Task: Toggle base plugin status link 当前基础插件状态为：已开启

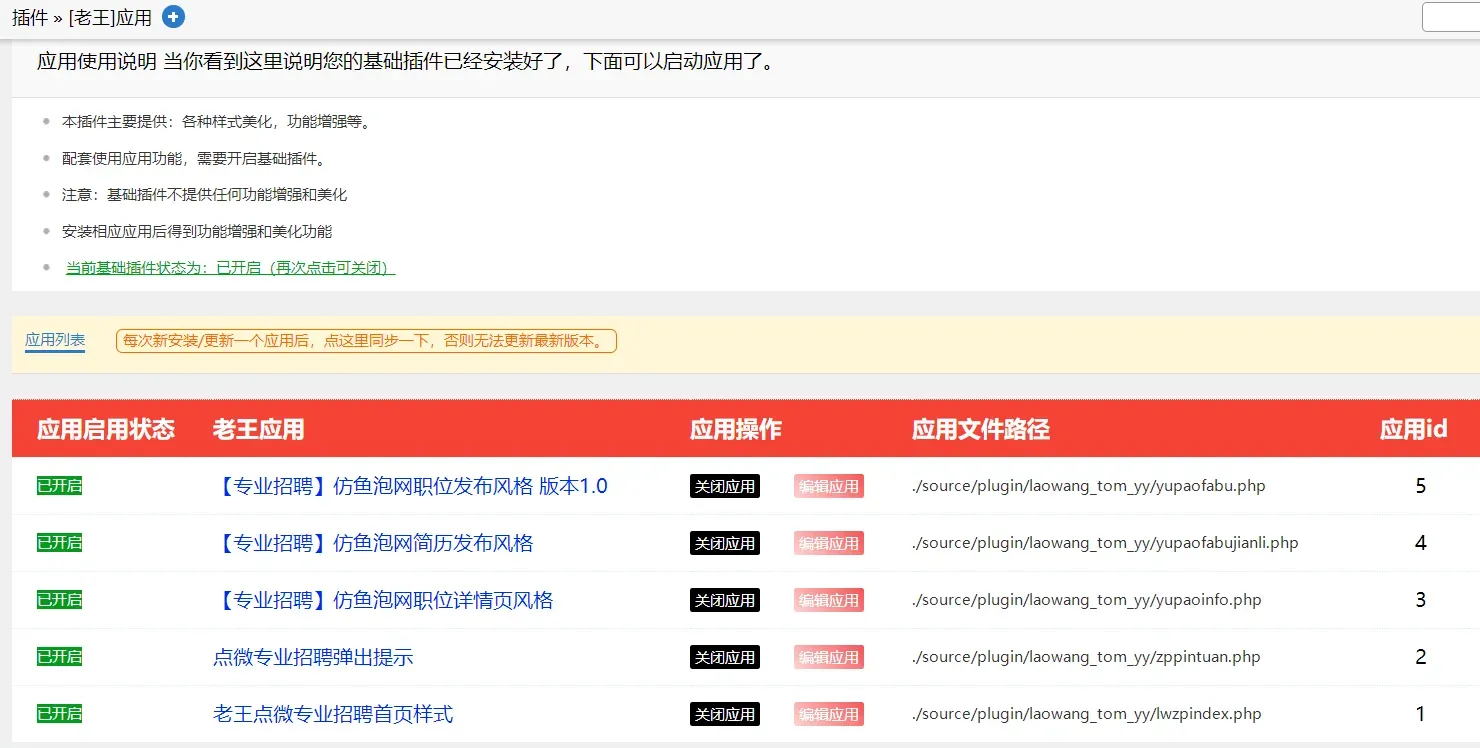Action: [x=231, y=268]
